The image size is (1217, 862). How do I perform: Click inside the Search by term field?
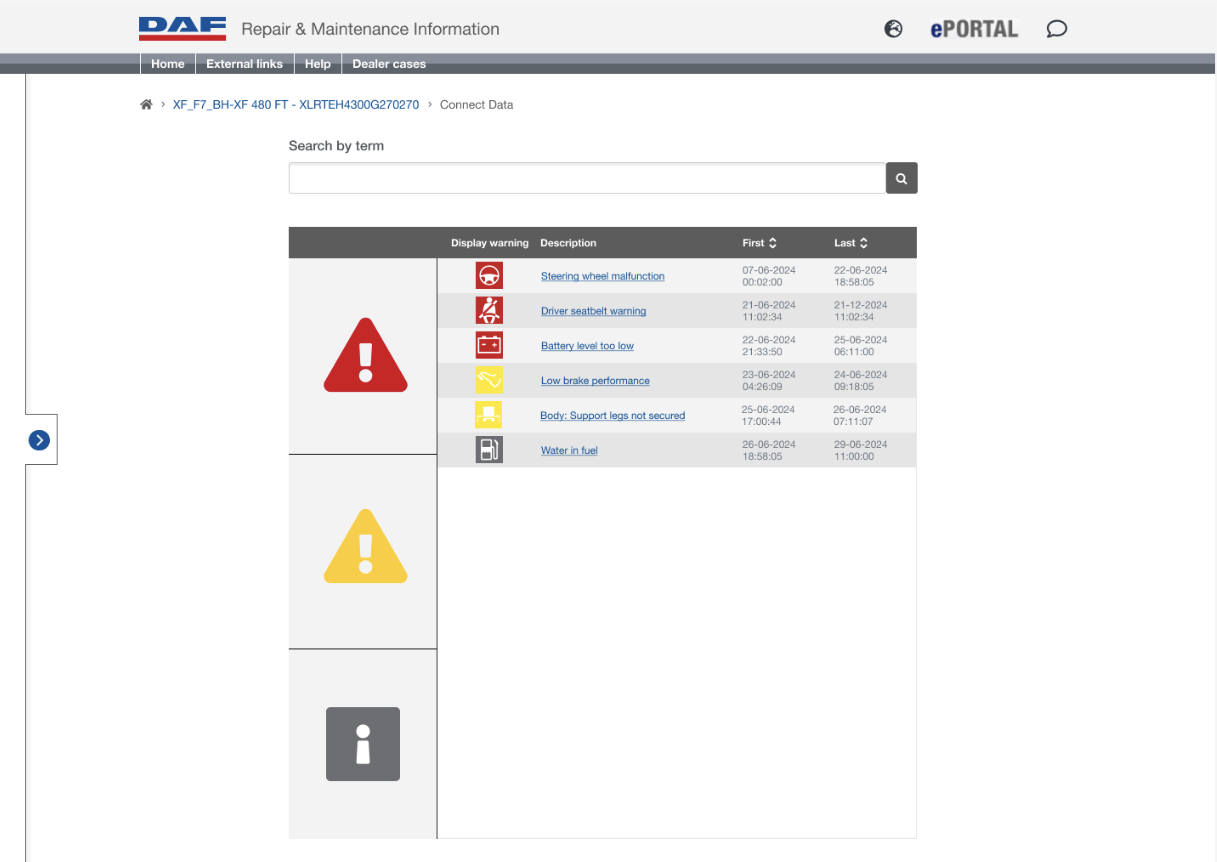pos(586,178)
